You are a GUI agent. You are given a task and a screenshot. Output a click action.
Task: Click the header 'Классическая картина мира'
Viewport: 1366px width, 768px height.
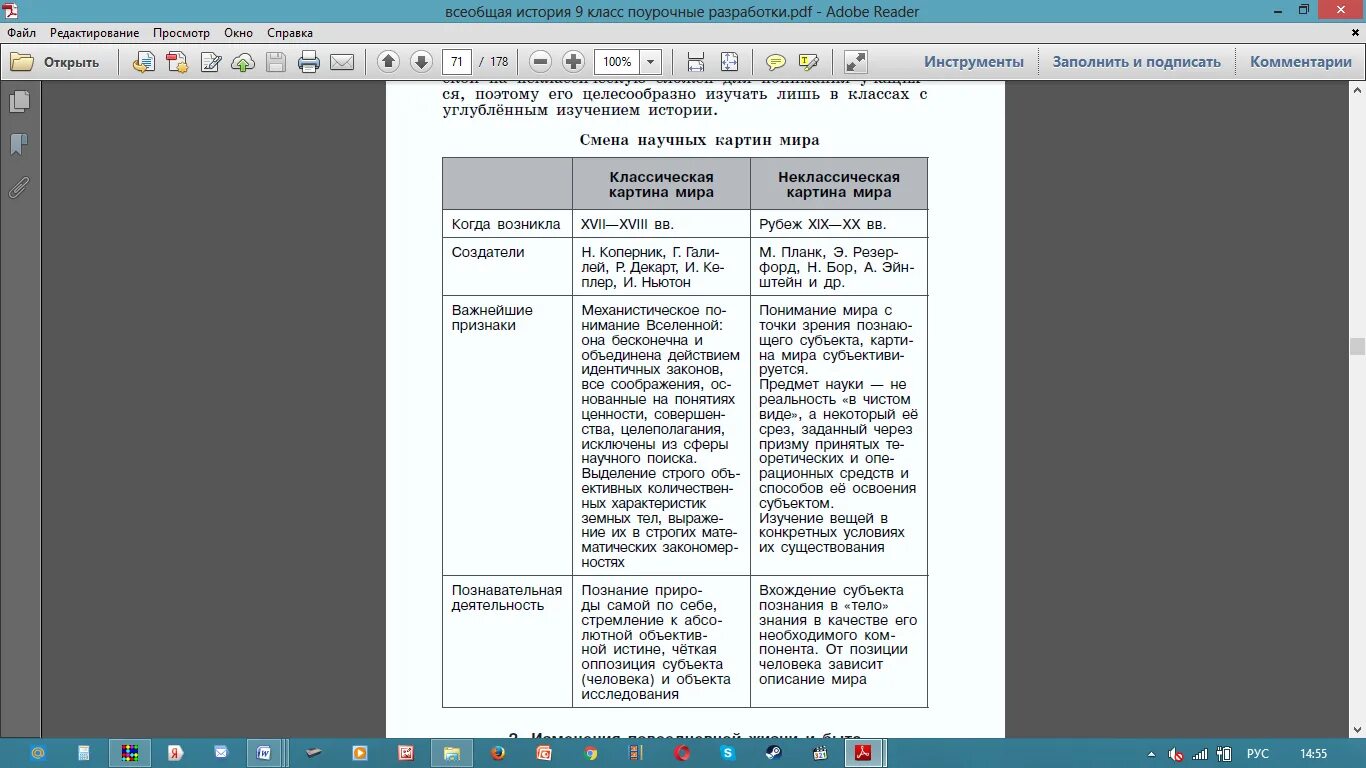tap(662, 184)
